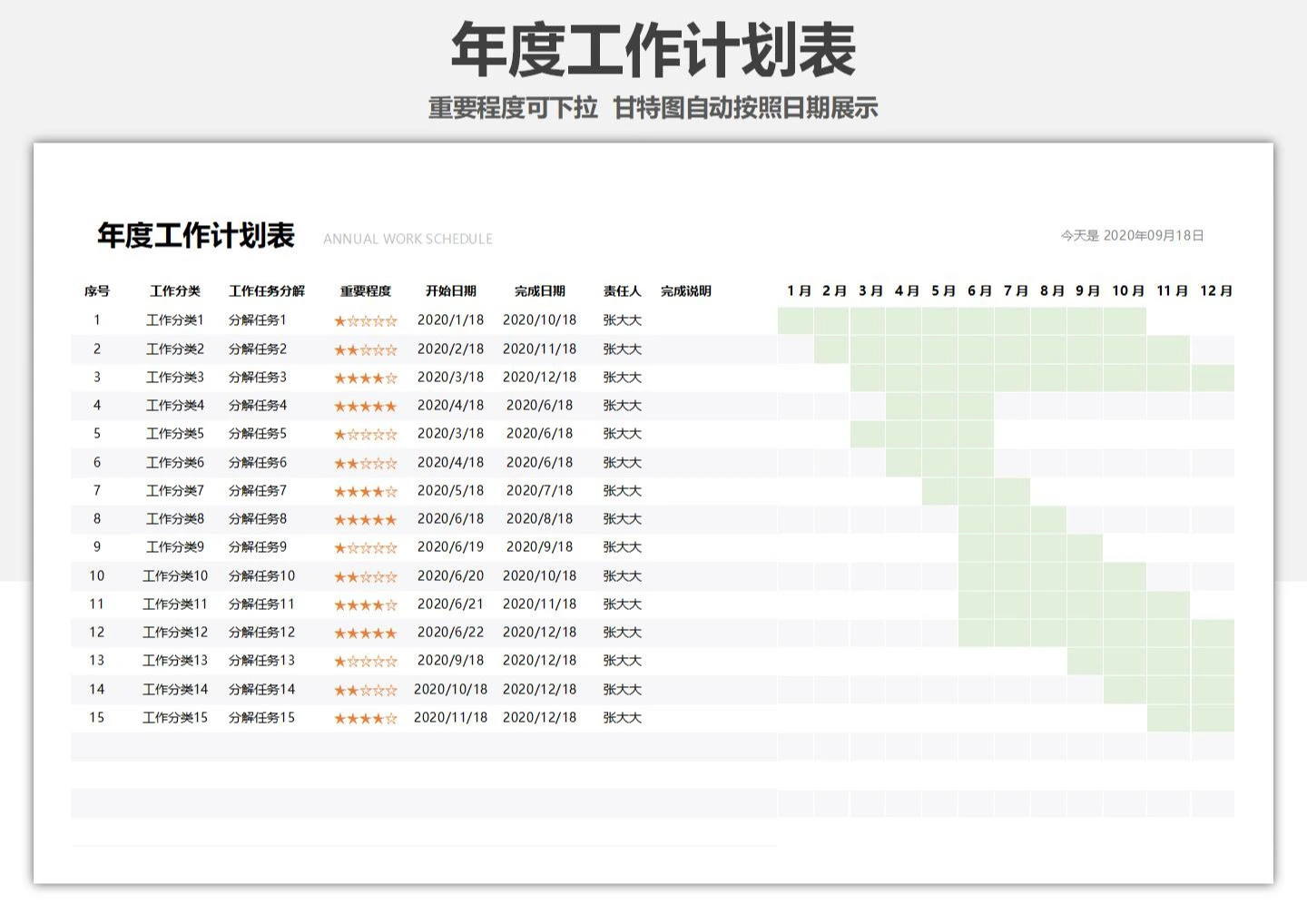This screenshot has width=1307, height=924.
Task: Open the importance selector for 分解任务14
Action: pos(365,689)
